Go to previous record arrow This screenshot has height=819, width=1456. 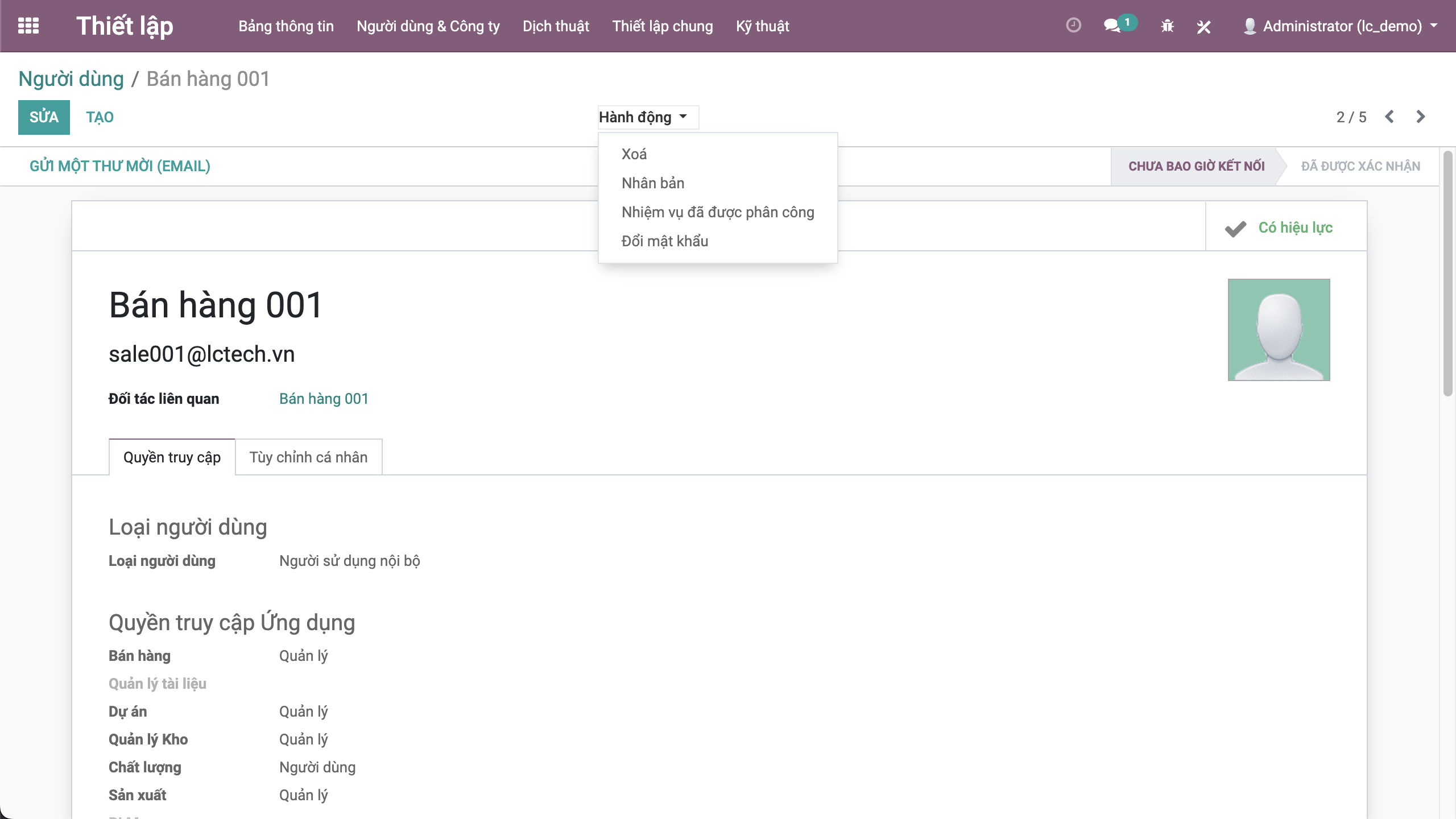(1389, 117)
